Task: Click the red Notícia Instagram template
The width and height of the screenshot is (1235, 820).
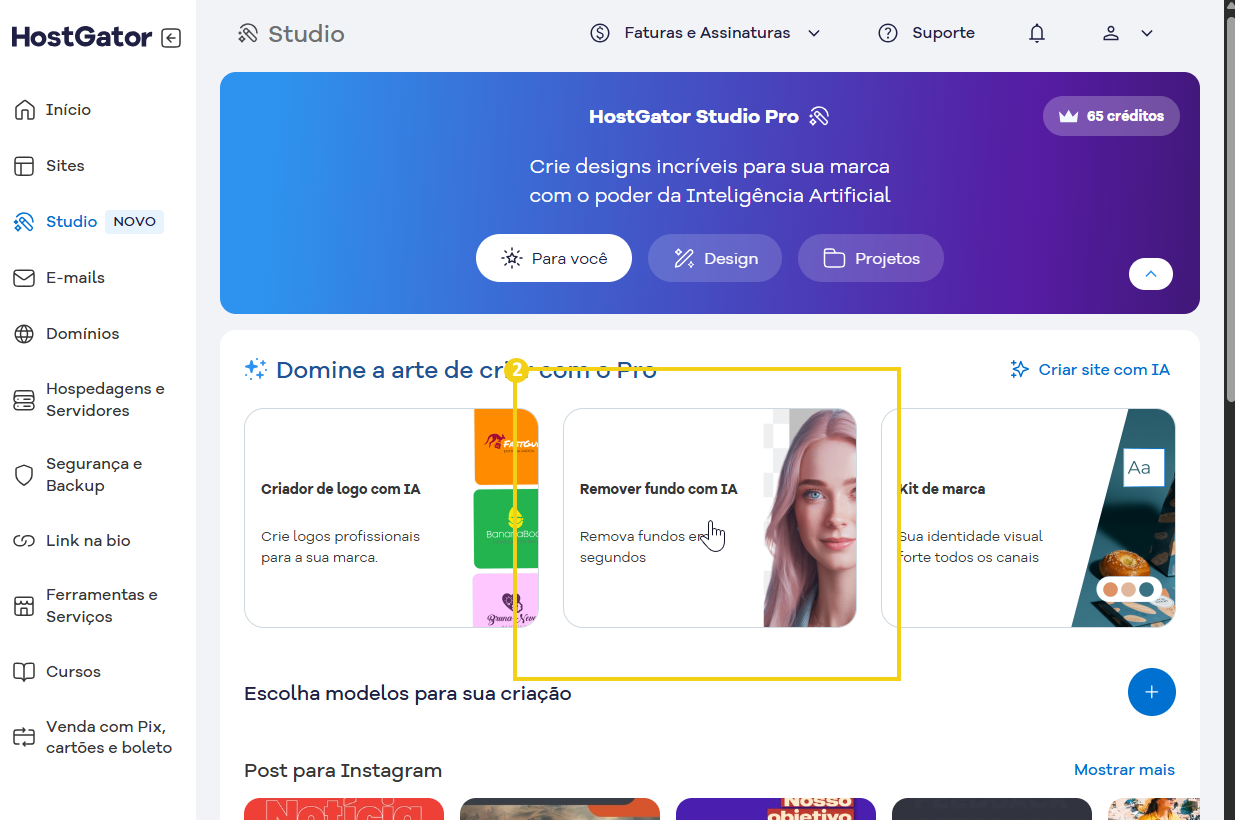Action: point(344,809)
